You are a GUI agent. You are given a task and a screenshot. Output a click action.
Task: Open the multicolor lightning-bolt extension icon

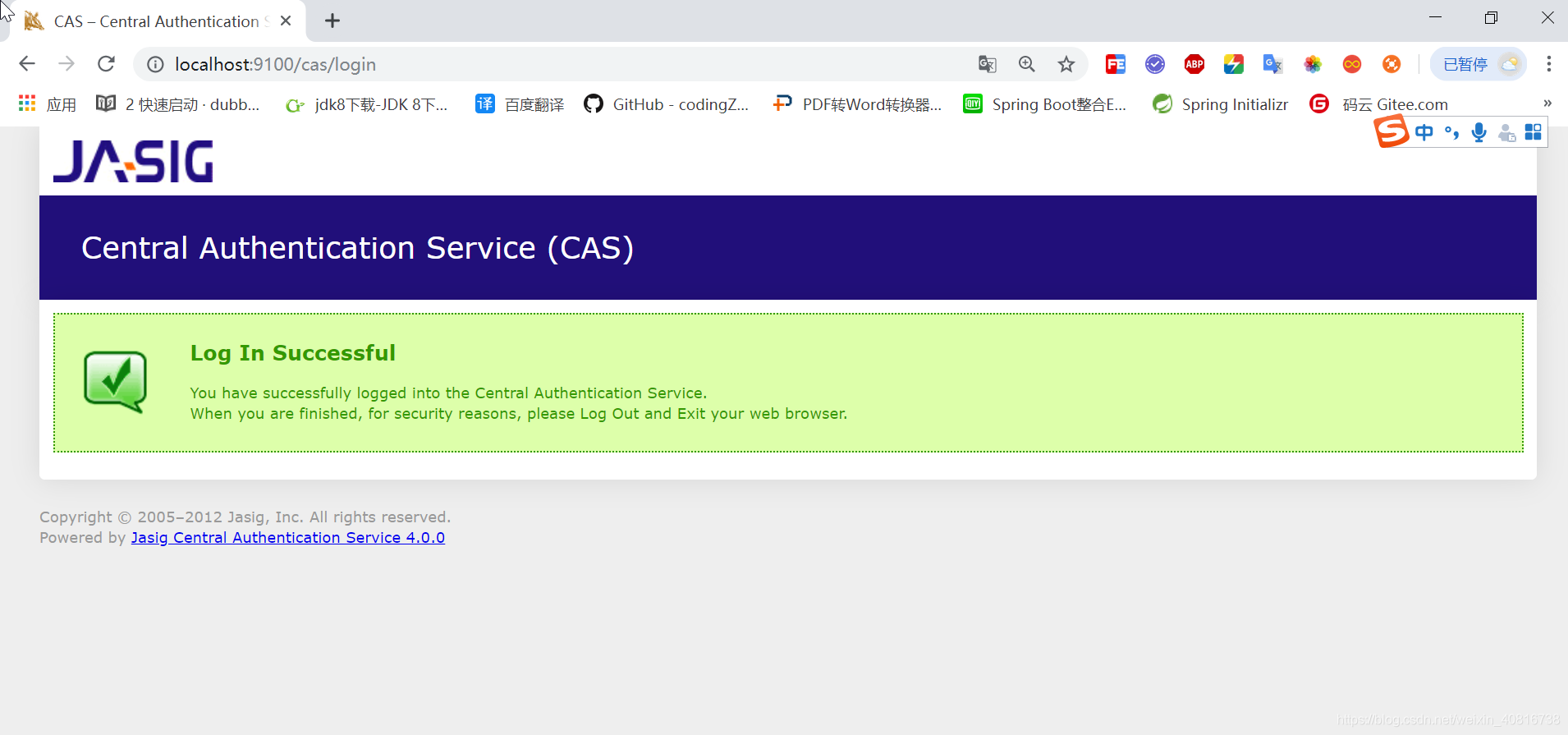[1234, 64]
